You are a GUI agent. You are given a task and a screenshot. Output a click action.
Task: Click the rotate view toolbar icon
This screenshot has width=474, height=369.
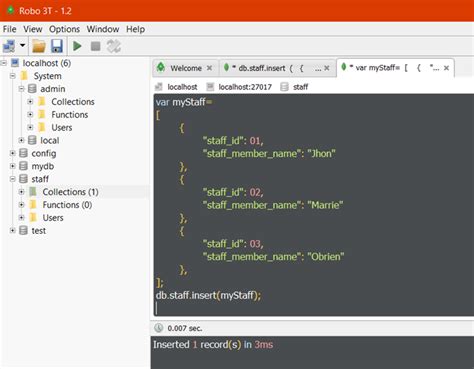click(114, 46)
